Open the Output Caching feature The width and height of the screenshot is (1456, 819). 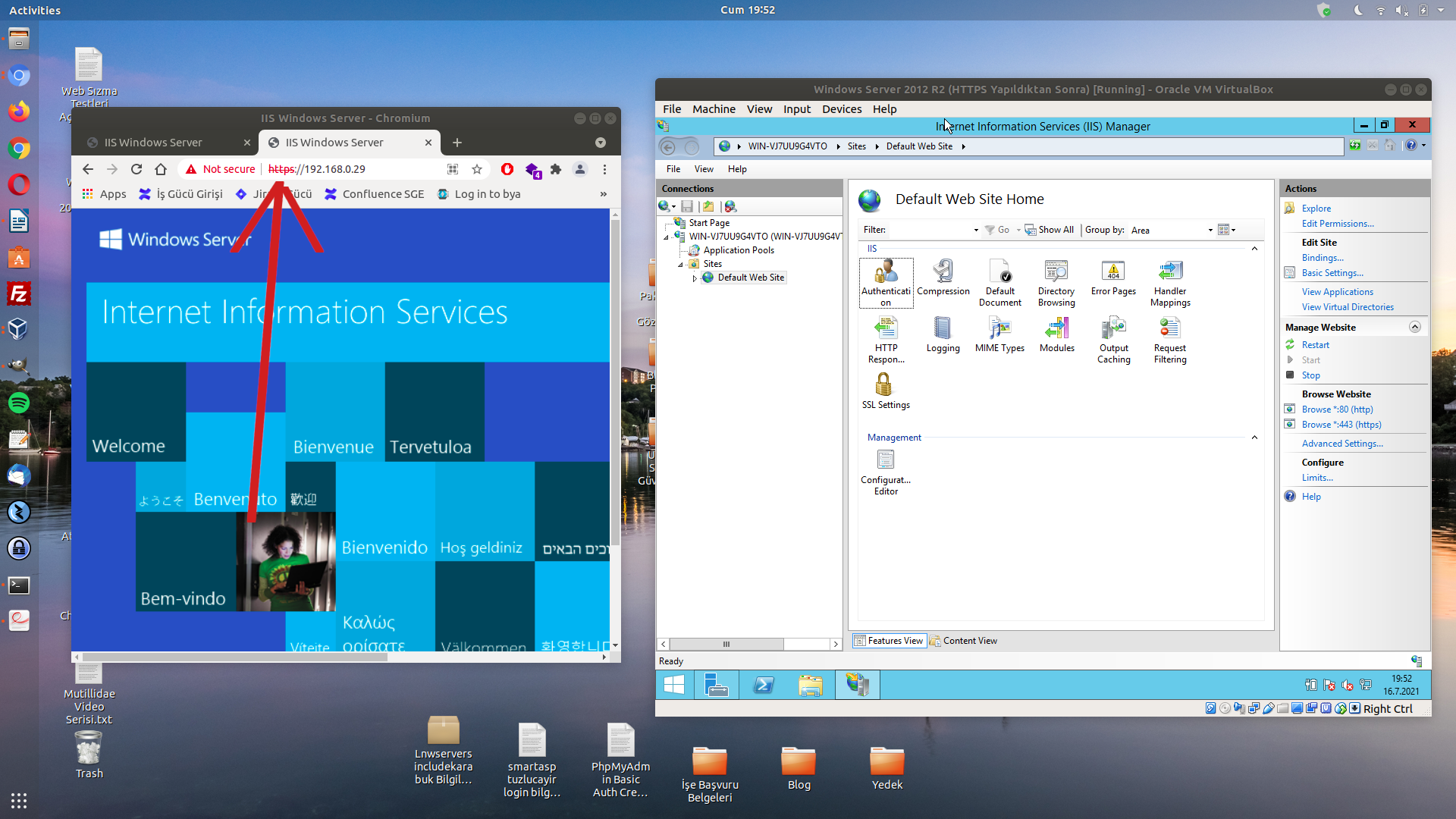[1113, 340]
